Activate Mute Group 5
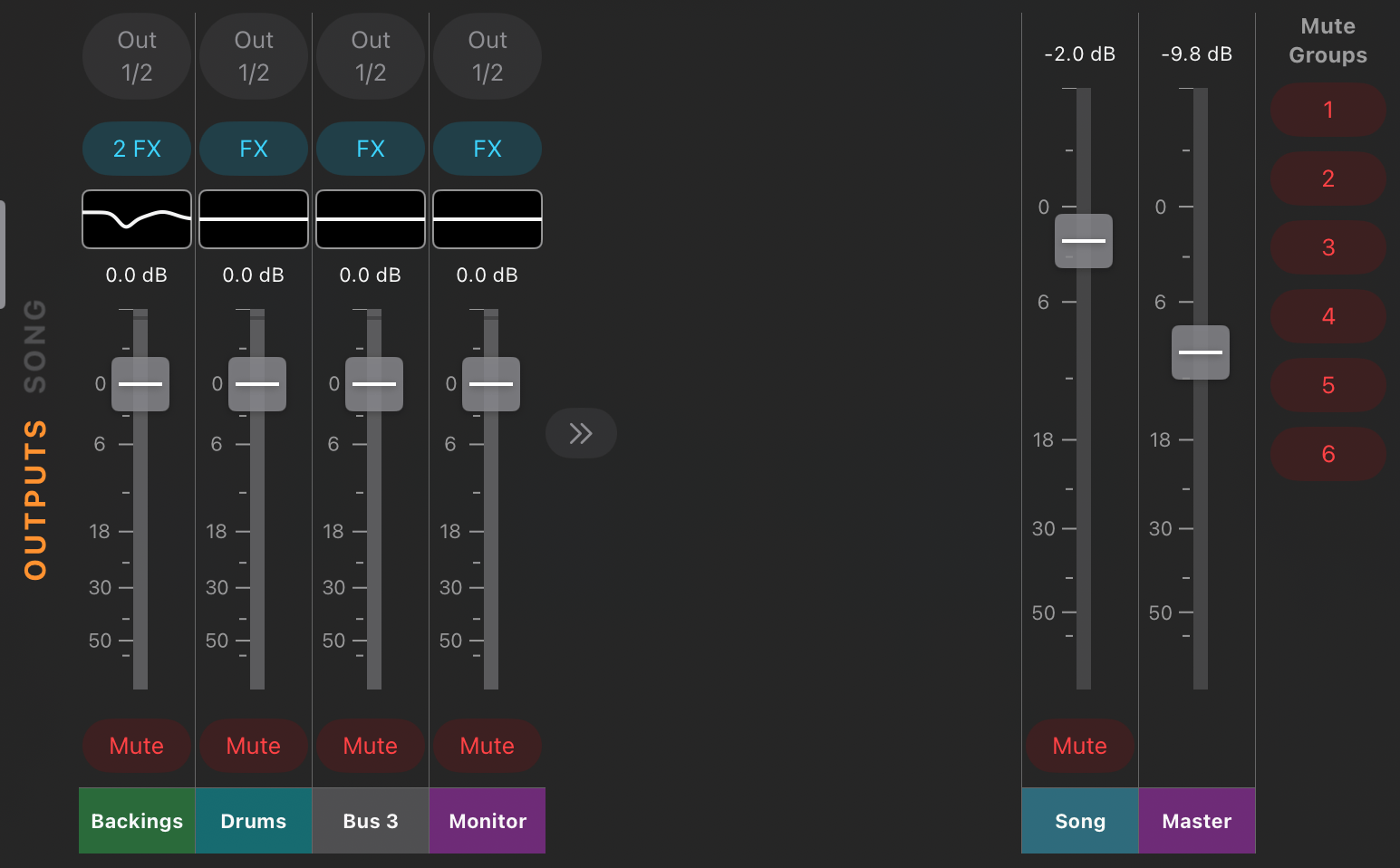Screen dimensions: 1400x868 coord(1328,385)
